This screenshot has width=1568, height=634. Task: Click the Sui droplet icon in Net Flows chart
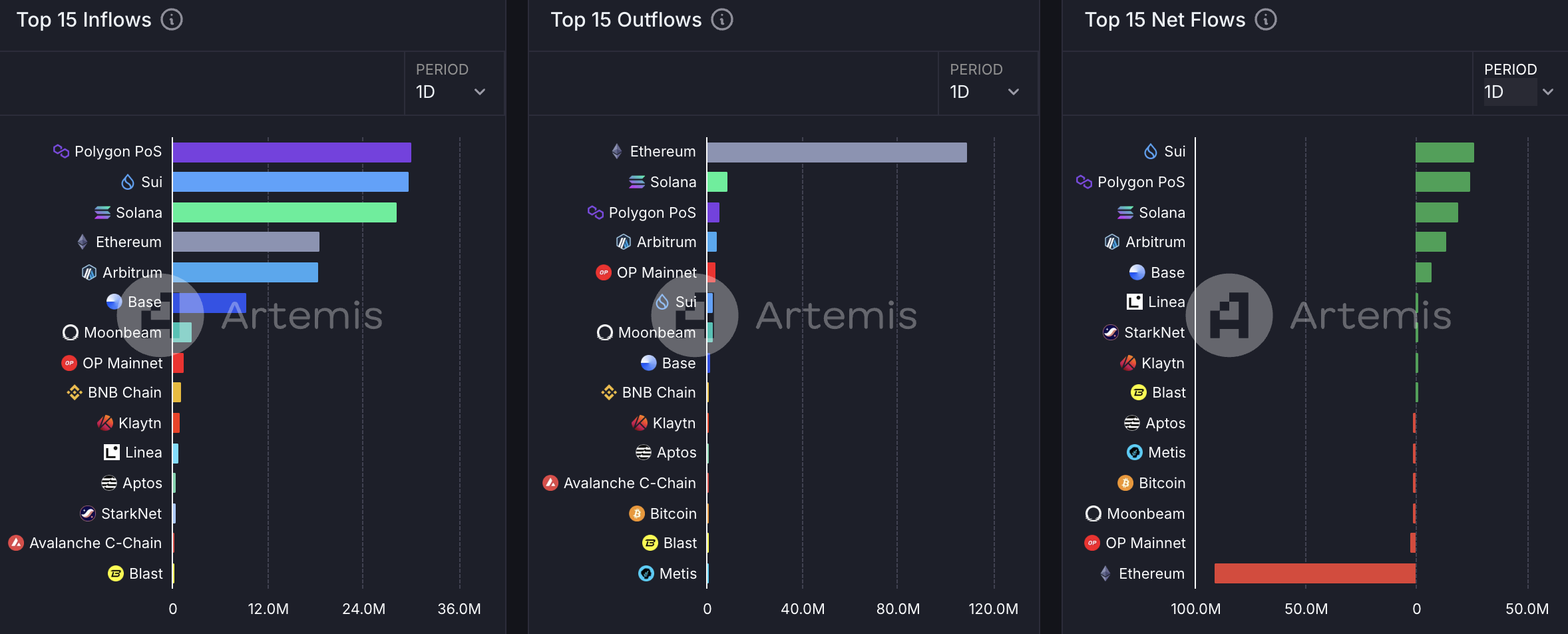pos(1151,152)
